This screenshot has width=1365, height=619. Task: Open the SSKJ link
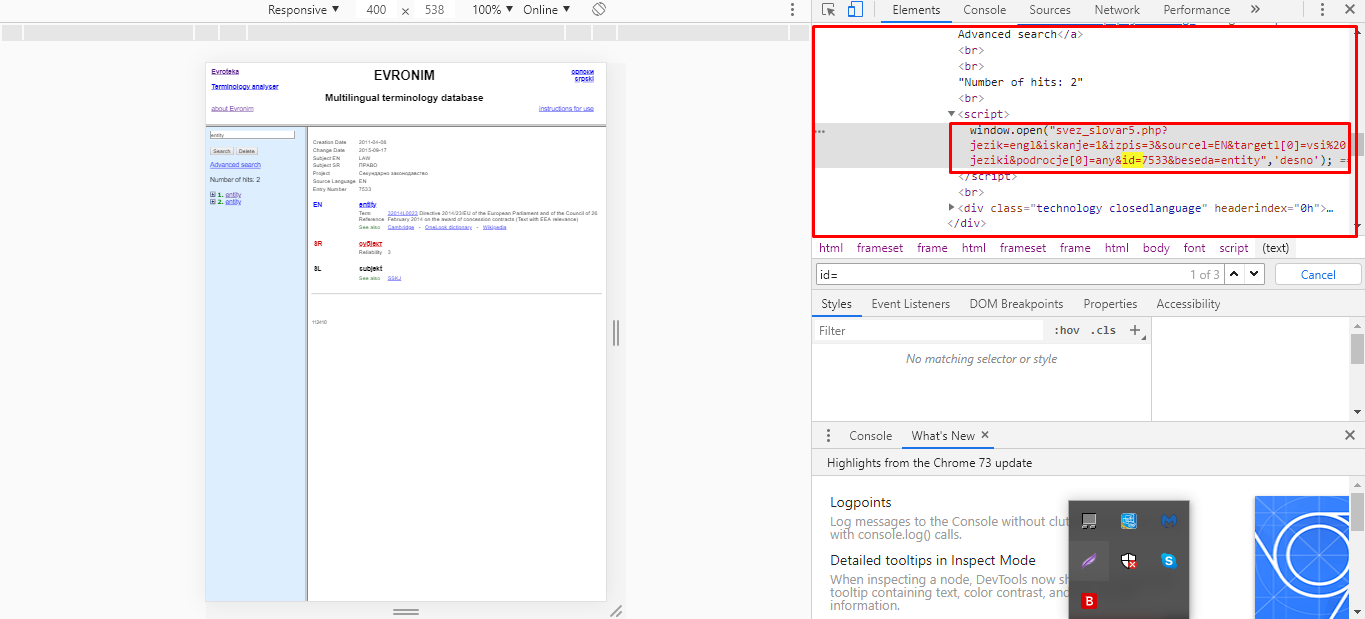pyautogui.click(x=394, y=278)
